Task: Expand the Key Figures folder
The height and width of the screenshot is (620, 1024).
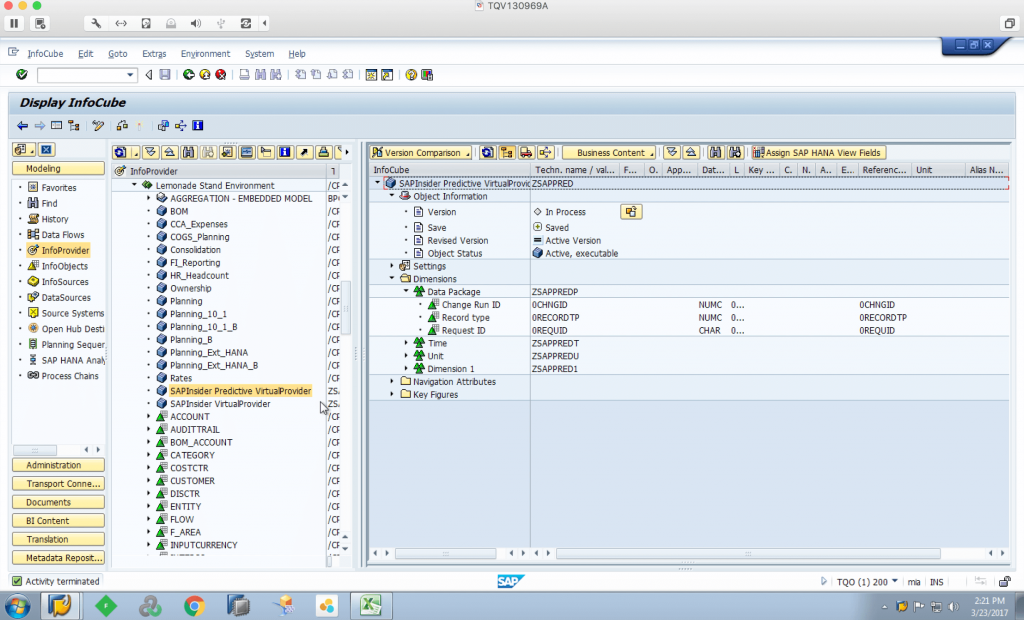Action: coord(392,394)
